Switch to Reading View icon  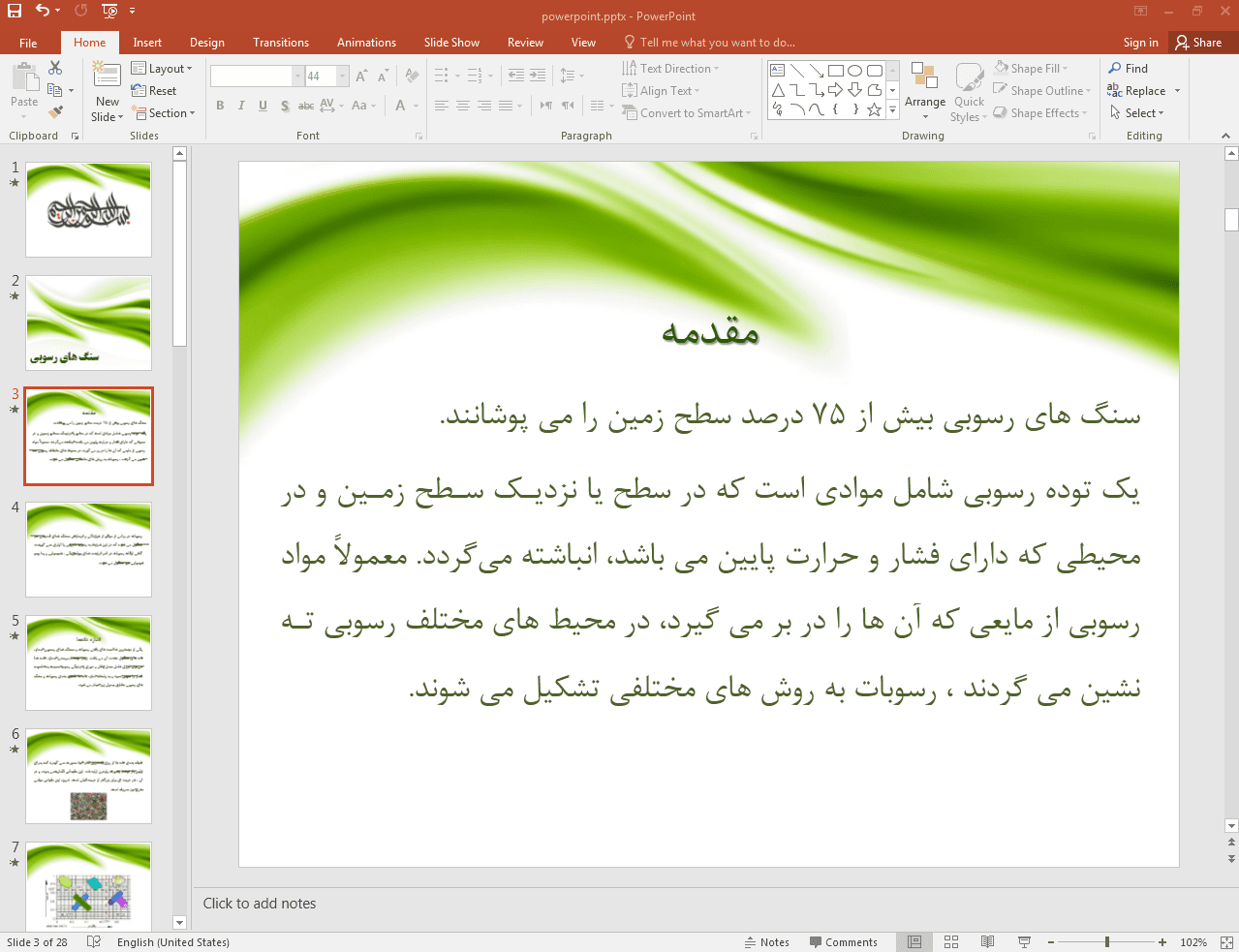987,942
